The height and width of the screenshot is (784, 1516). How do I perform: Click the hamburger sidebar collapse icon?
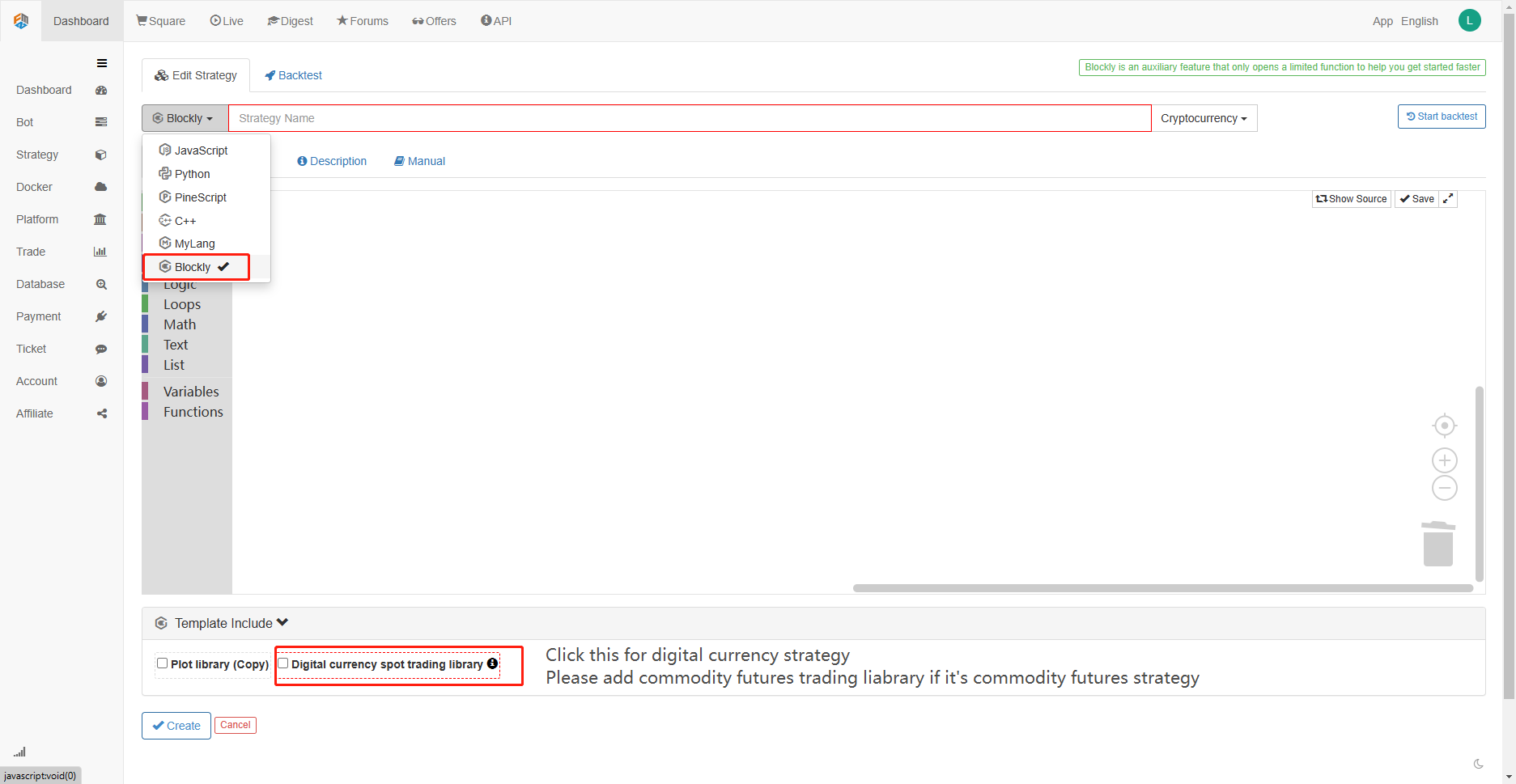coord(102,63)
